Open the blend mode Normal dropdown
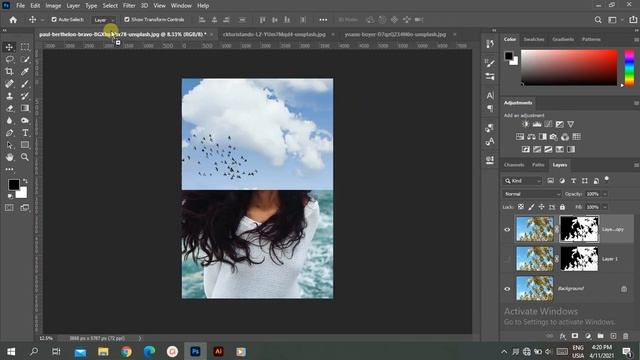This screenshot has height=360, width=640. click(x=532, y=194)
